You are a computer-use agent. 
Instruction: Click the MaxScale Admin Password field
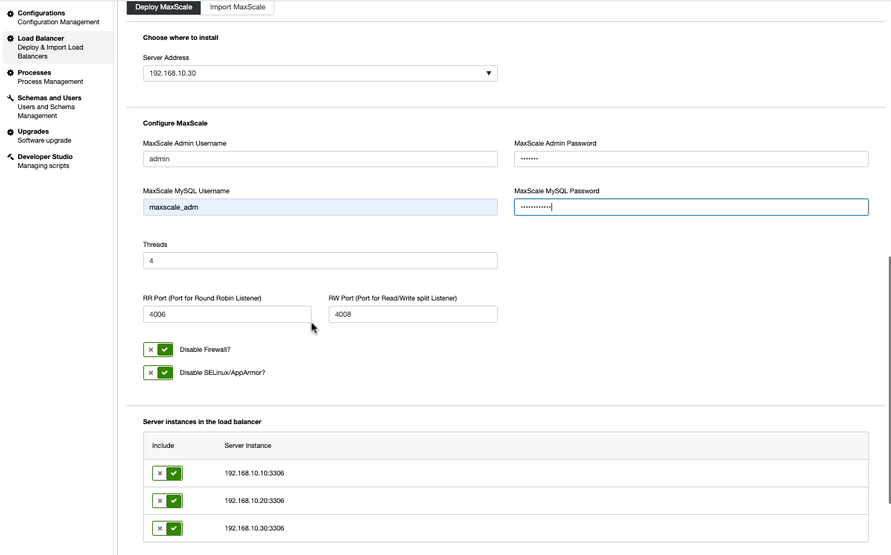691,159
